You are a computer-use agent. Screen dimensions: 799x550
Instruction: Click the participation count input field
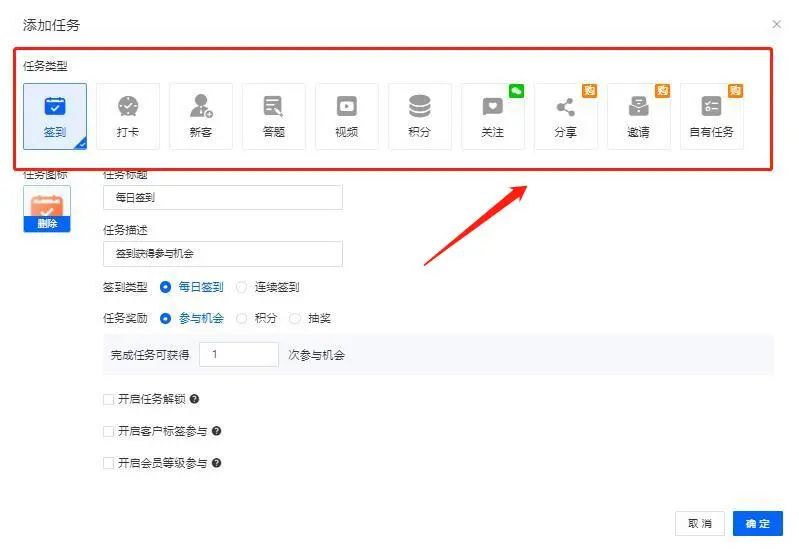[x=239, y=354]
